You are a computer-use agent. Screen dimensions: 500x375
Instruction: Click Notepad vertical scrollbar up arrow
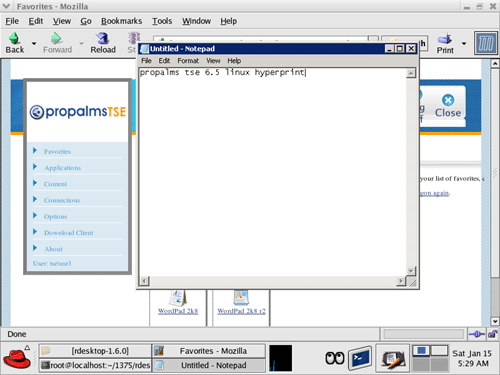coord(411,73)
